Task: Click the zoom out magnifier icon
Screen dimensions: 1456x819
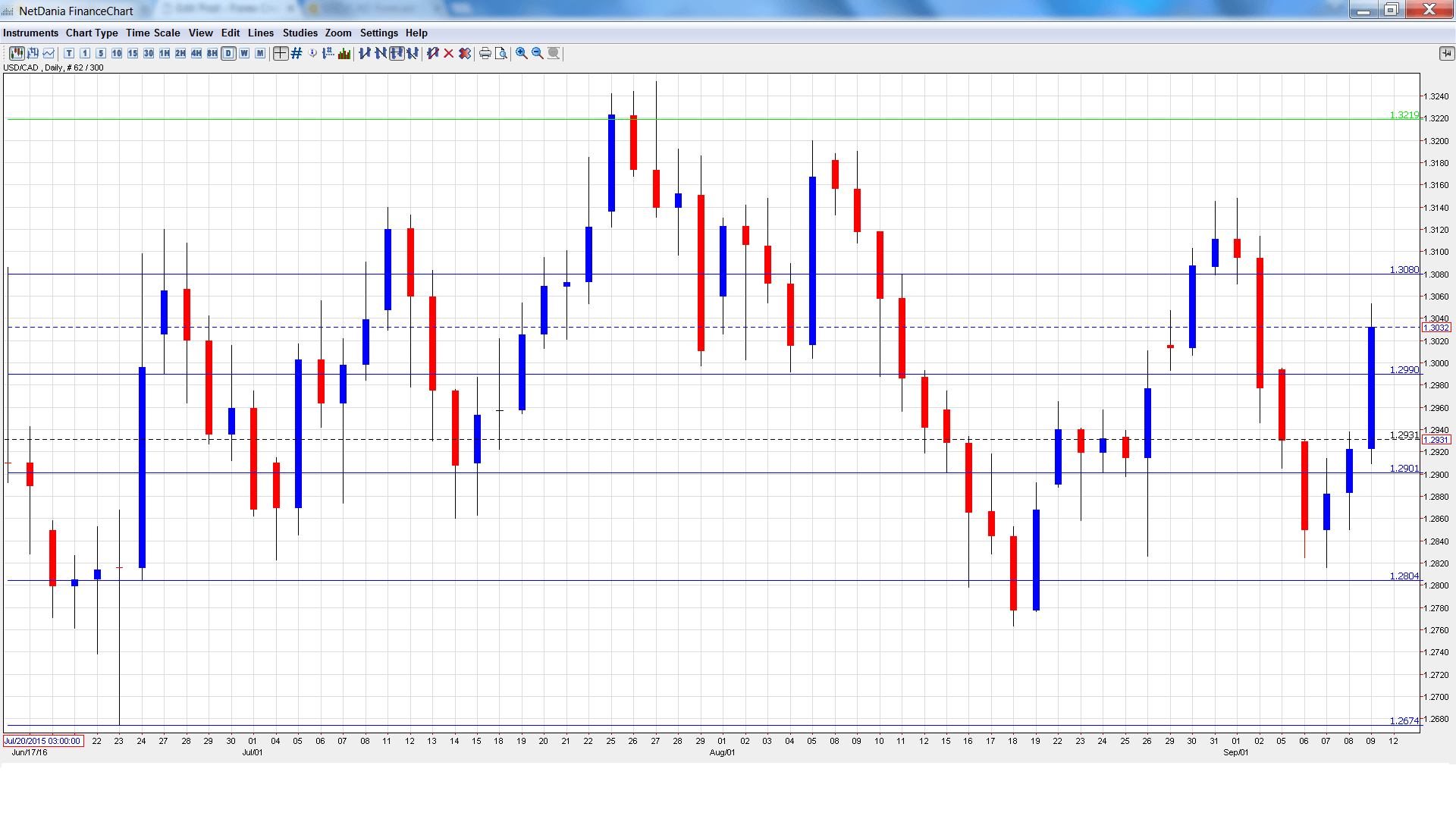Action: click(537, 53)
